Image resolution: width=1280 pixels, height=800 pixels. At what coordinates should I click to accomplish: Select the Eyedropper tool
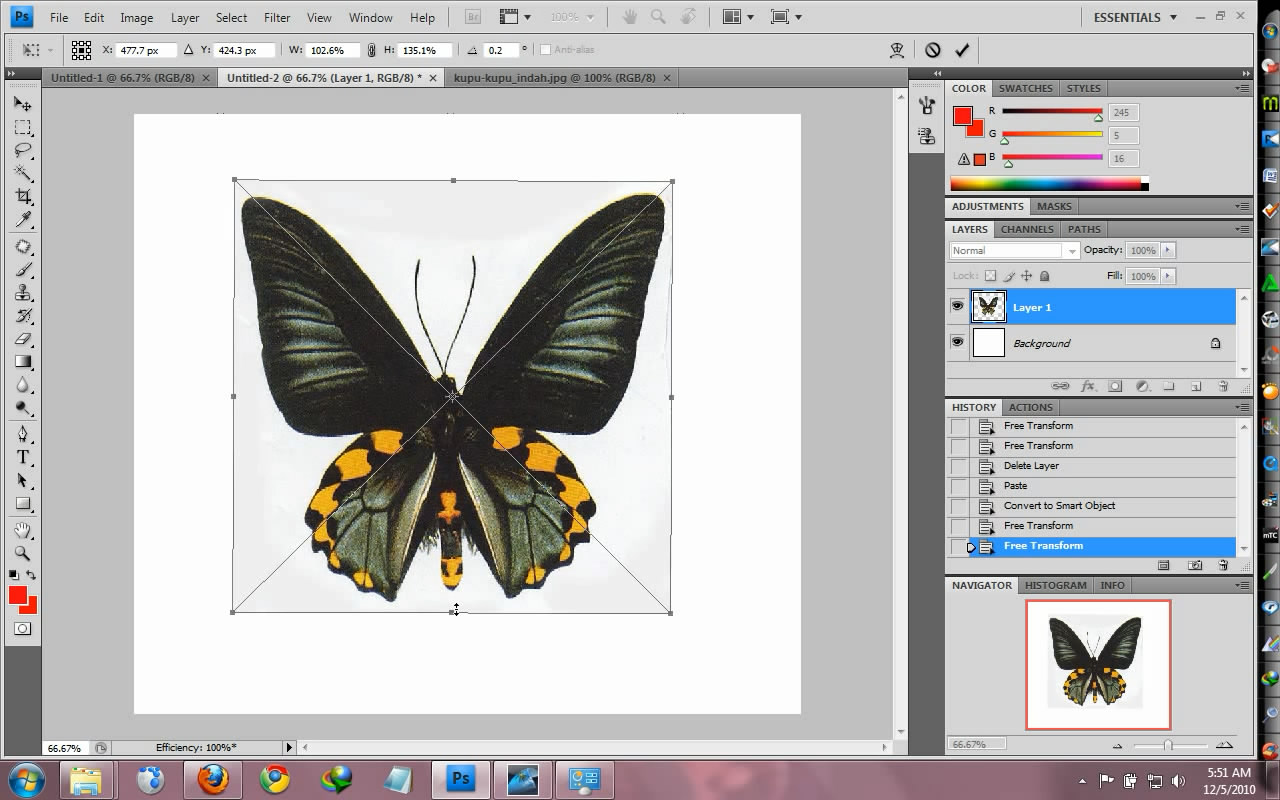pos(22,220)
